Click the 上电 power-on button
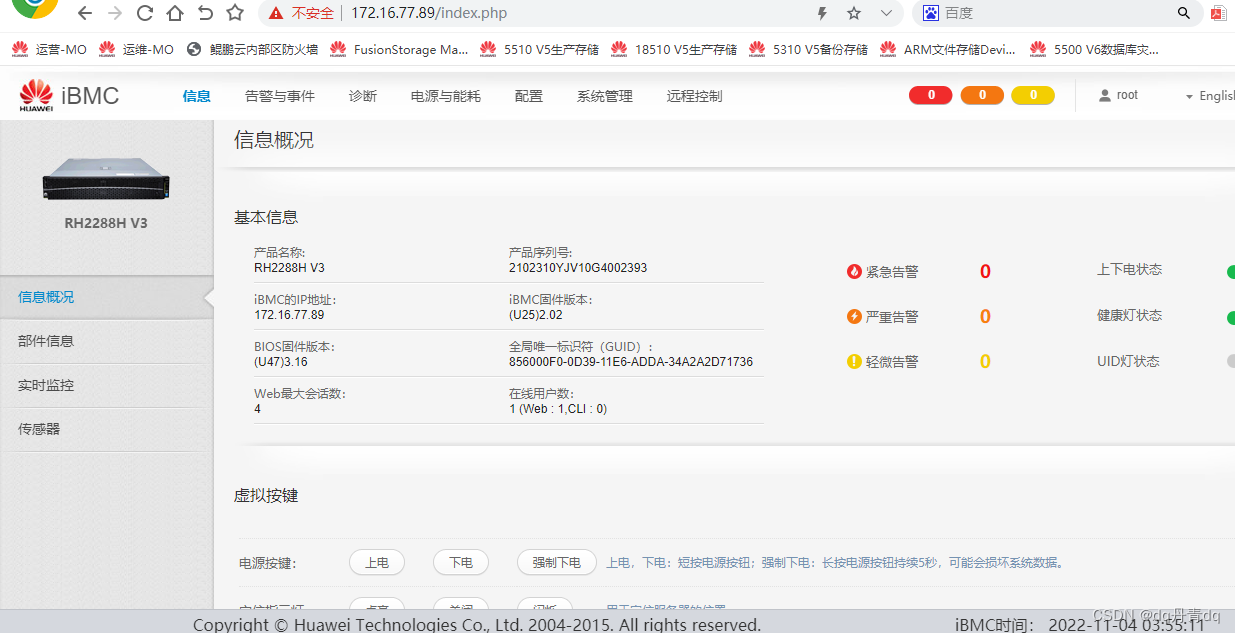1235x633 pixels. (377, 562)
